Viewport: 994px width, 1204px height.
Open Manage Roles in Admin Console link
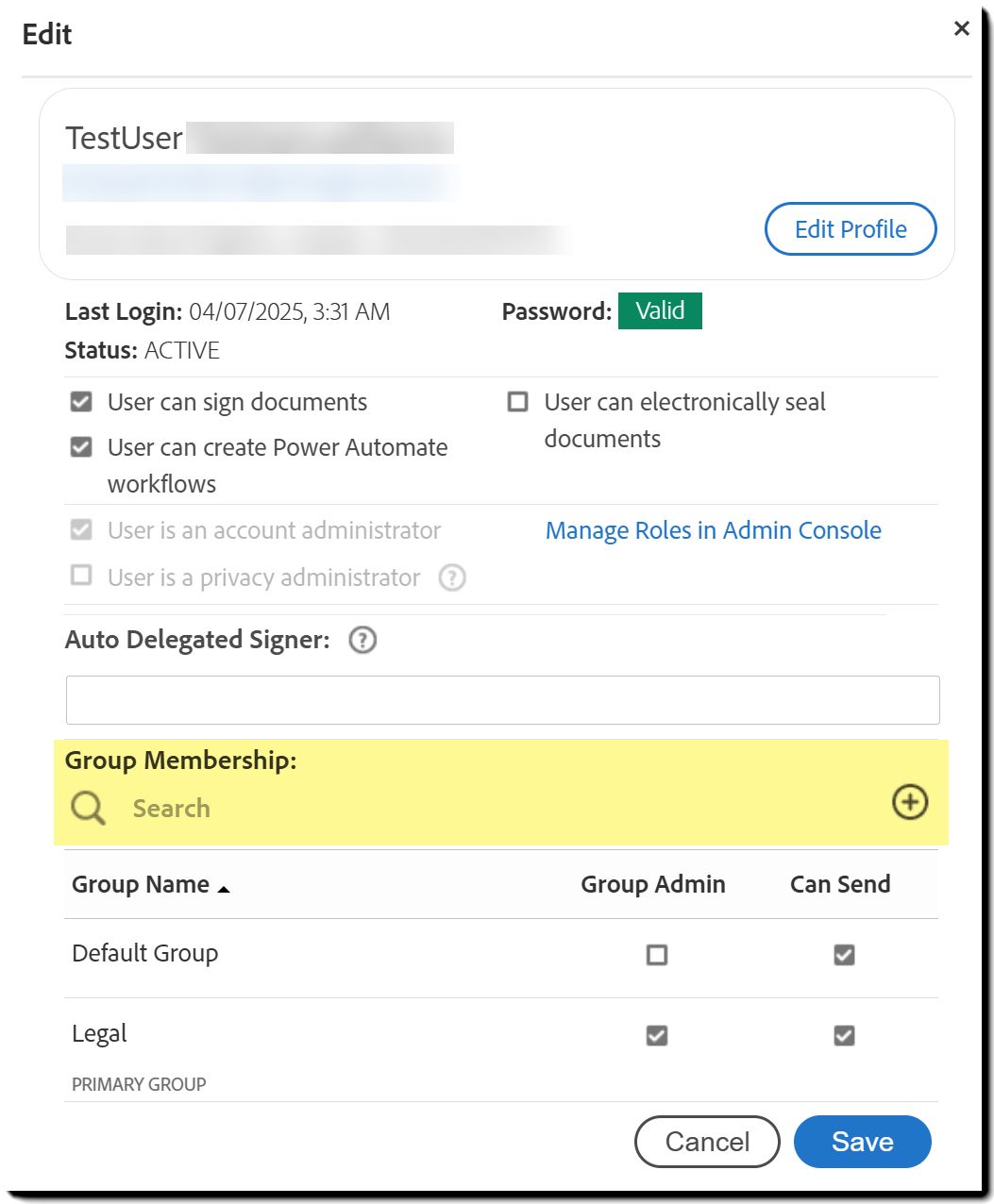(713, 530)
